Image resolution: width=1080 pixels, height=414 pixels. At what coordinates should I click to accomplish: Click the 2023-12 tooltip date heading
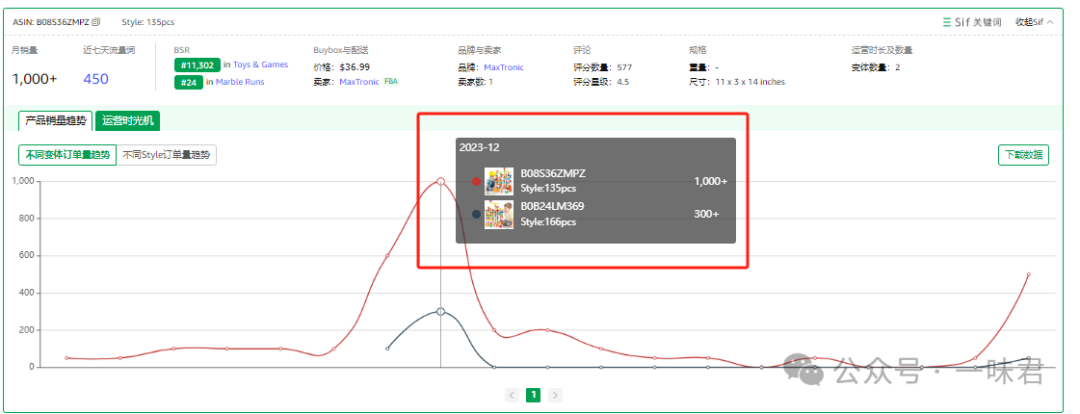click(x=479, y=147)
